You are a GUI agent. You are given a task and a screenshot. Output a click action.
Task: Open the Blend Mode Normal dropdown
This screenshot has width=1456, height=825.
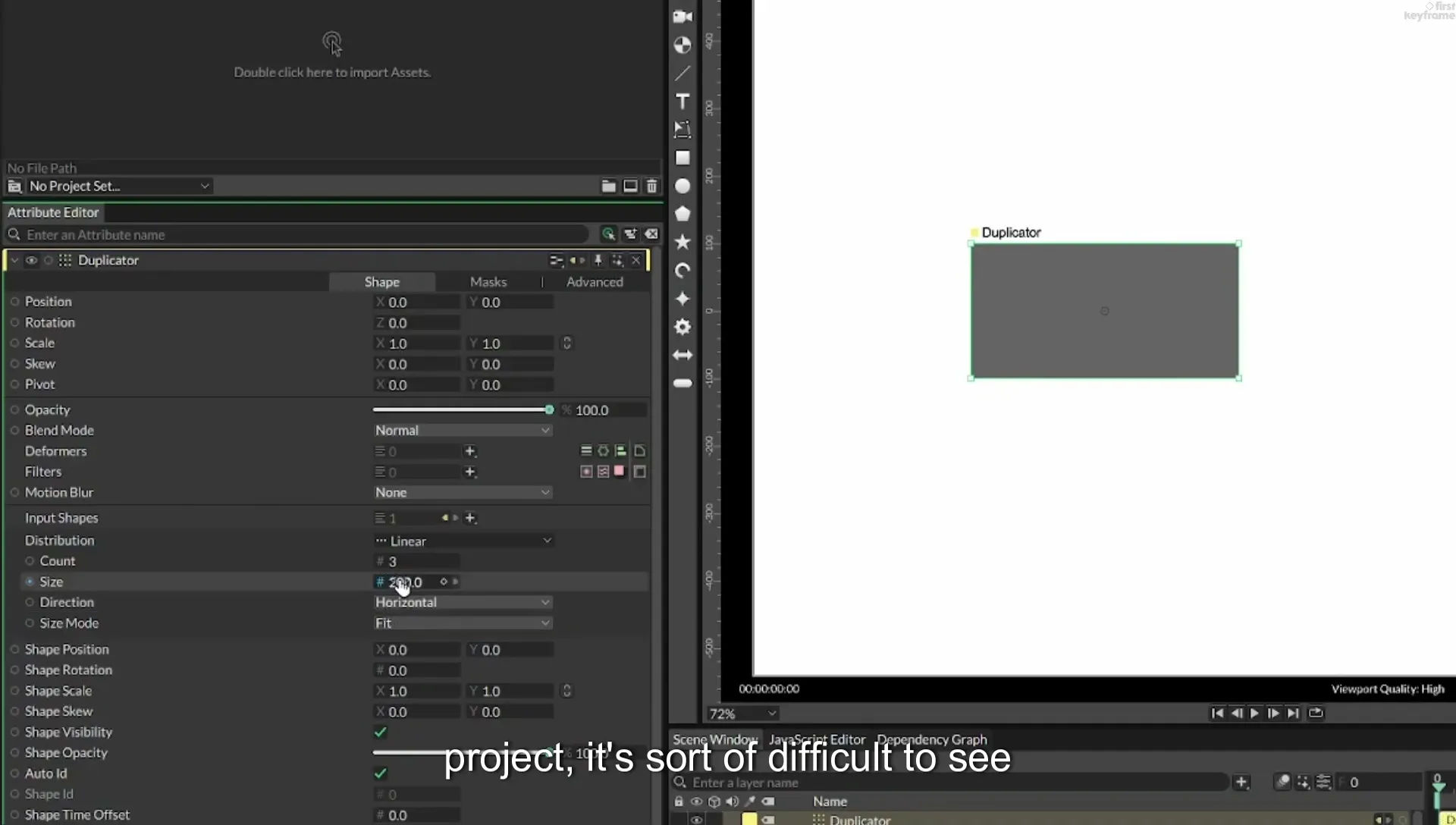pyautogui.click(x=463, y=430)
